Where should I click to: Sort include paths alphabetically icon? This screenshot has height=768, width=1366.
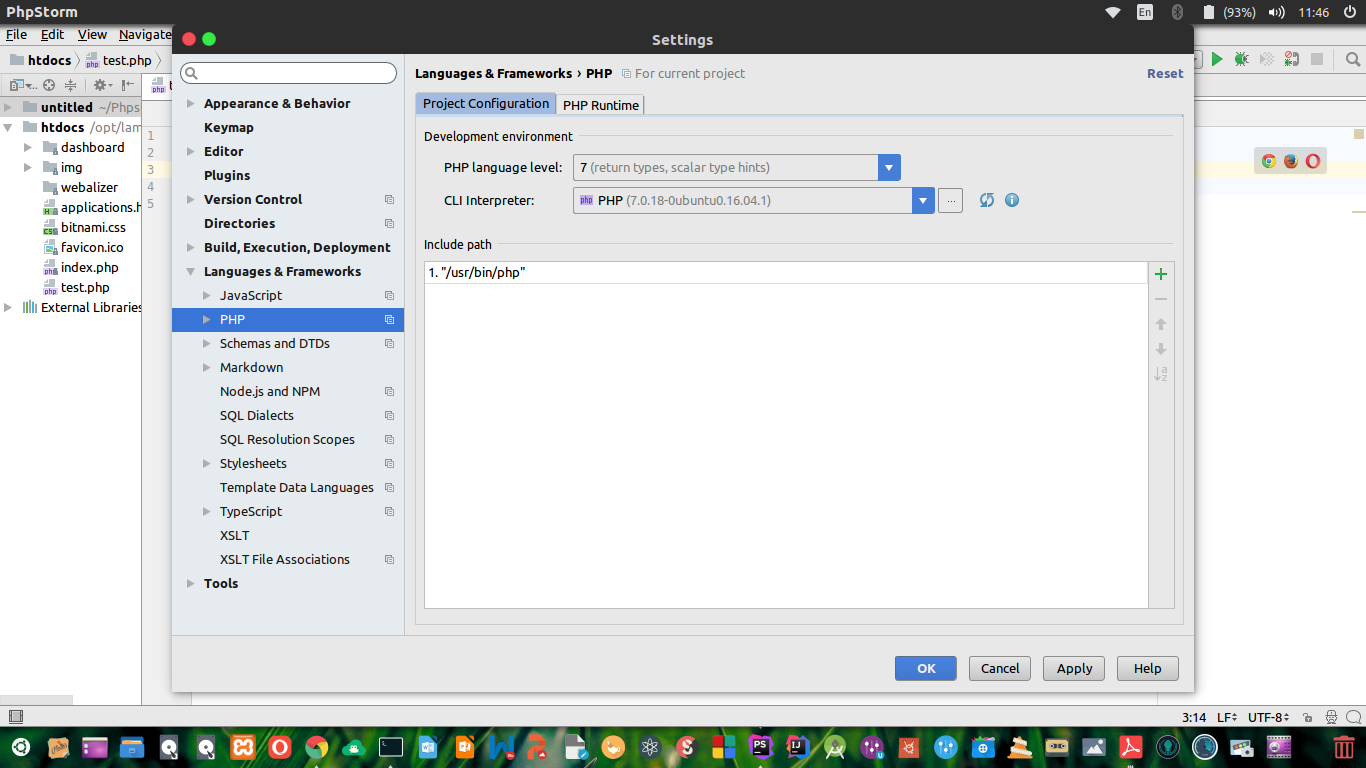click(x=1161, y=374)
